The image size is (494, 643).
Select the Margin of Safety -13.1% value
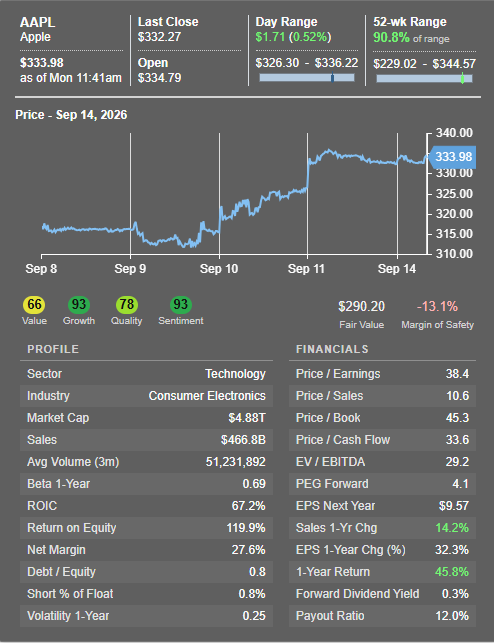[x=437, y=306]
